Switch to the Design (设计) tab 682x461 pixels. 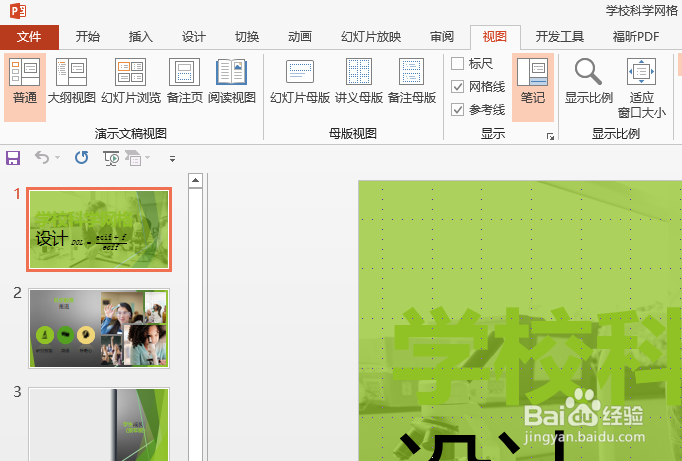click(x=194, y=37)
